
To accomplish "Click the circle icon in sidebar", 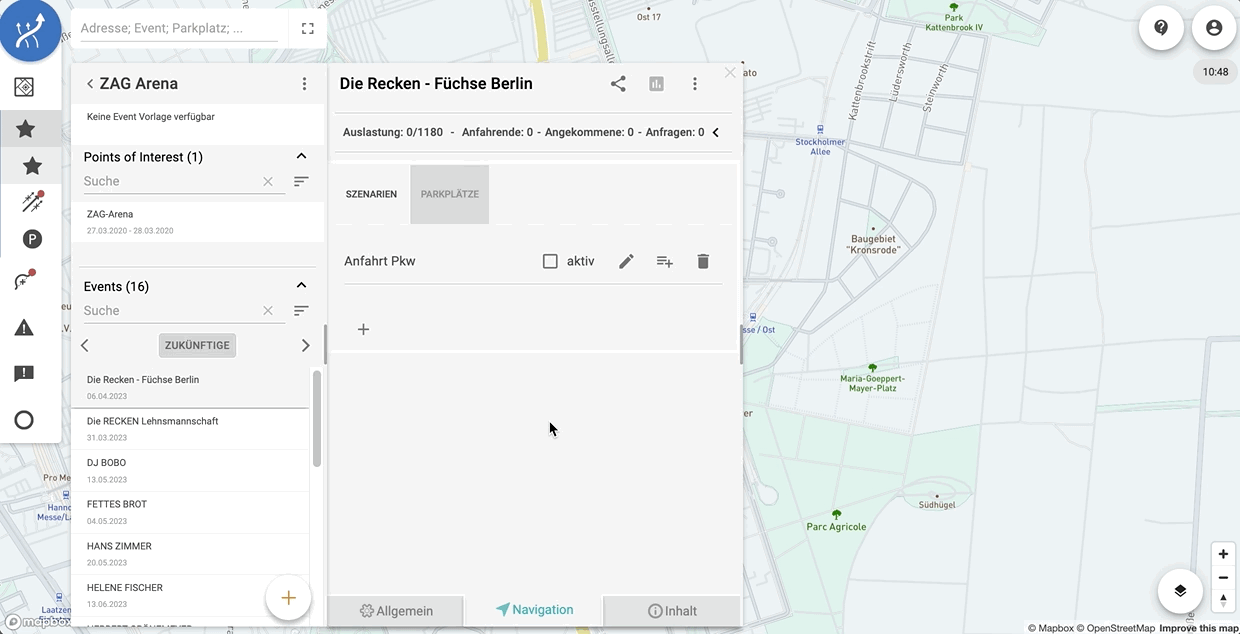I will 25,420.
